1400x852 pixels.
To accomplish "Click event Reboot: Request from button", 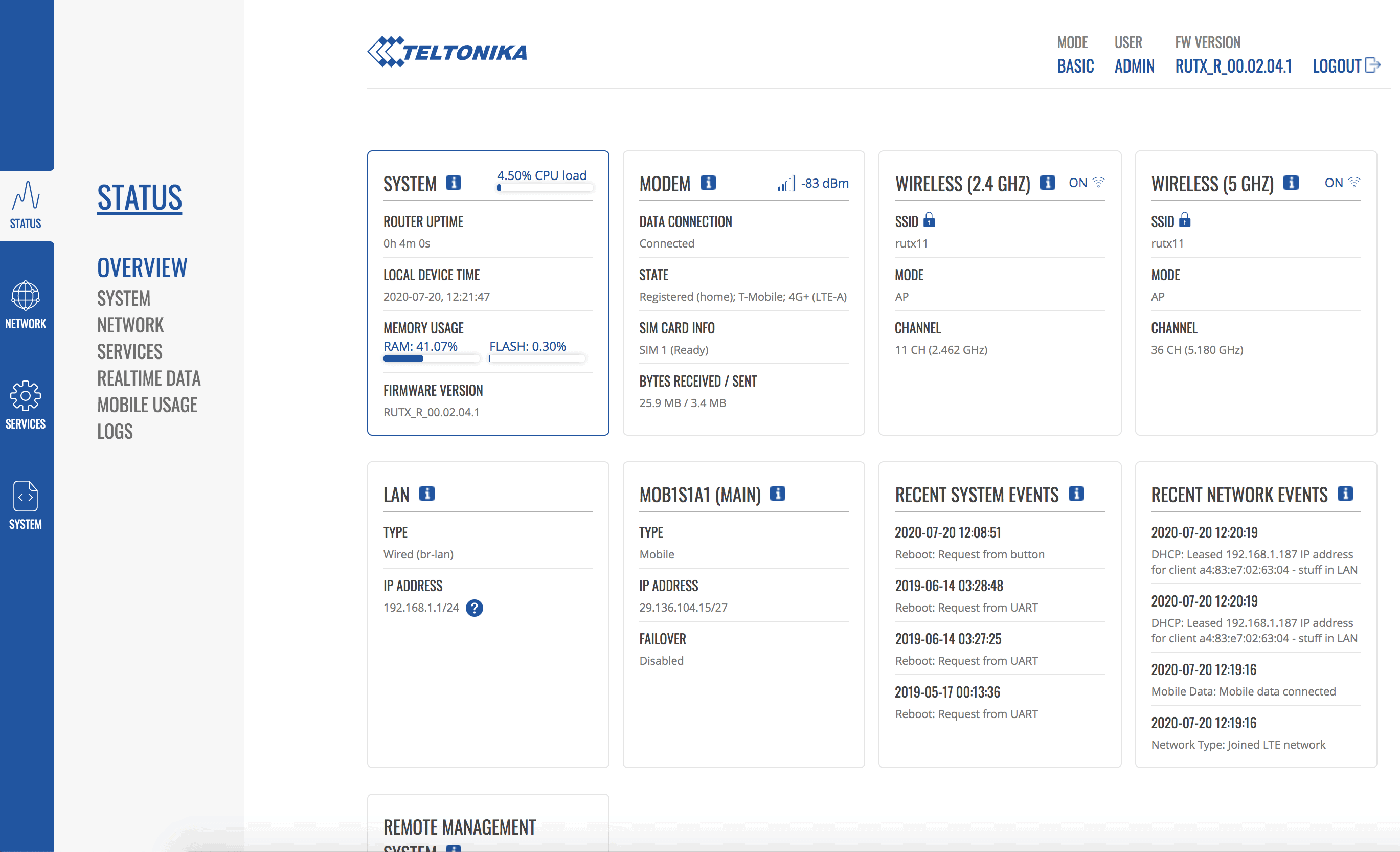I will click(970, 554).
